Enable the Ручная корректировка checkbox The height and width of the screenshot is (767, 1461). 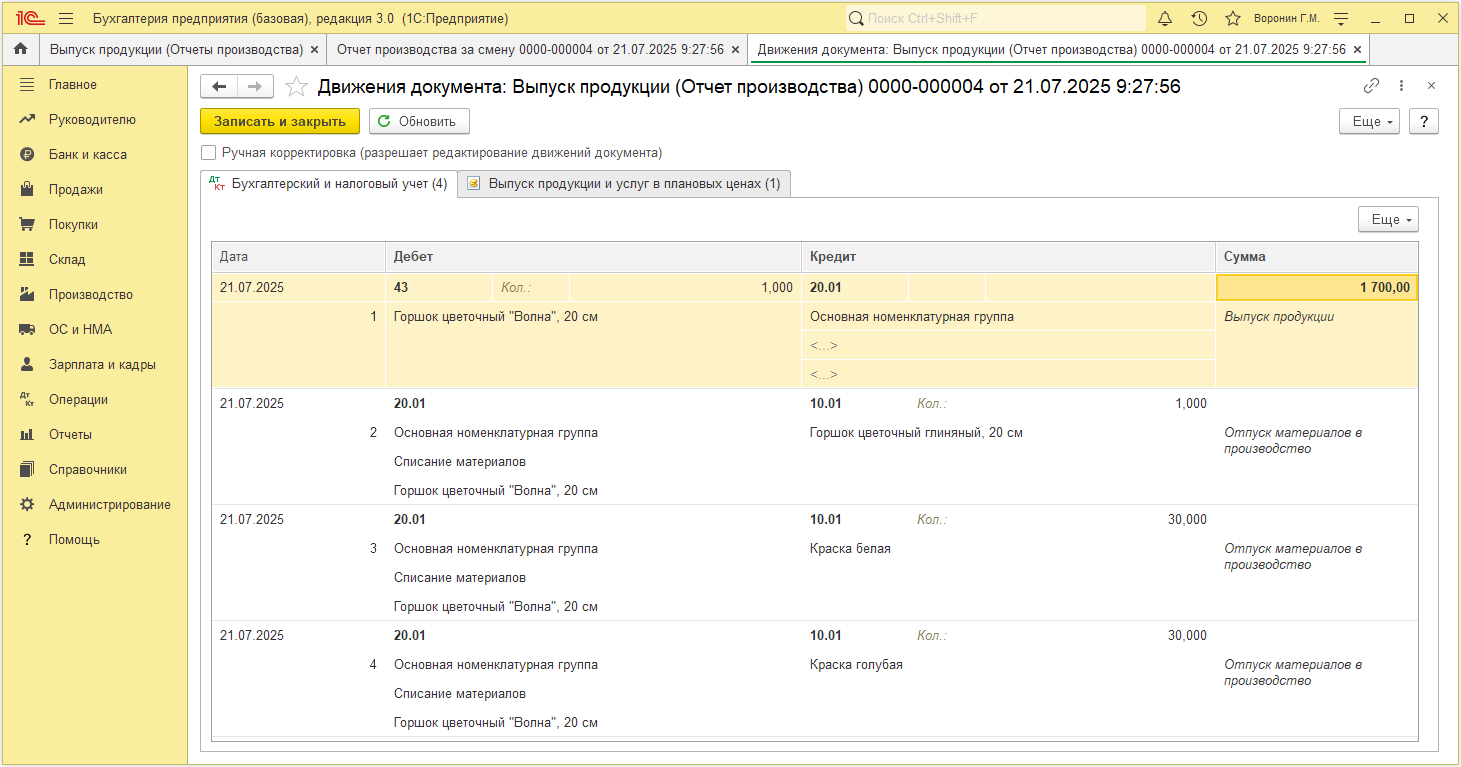[x=209, y=153]
